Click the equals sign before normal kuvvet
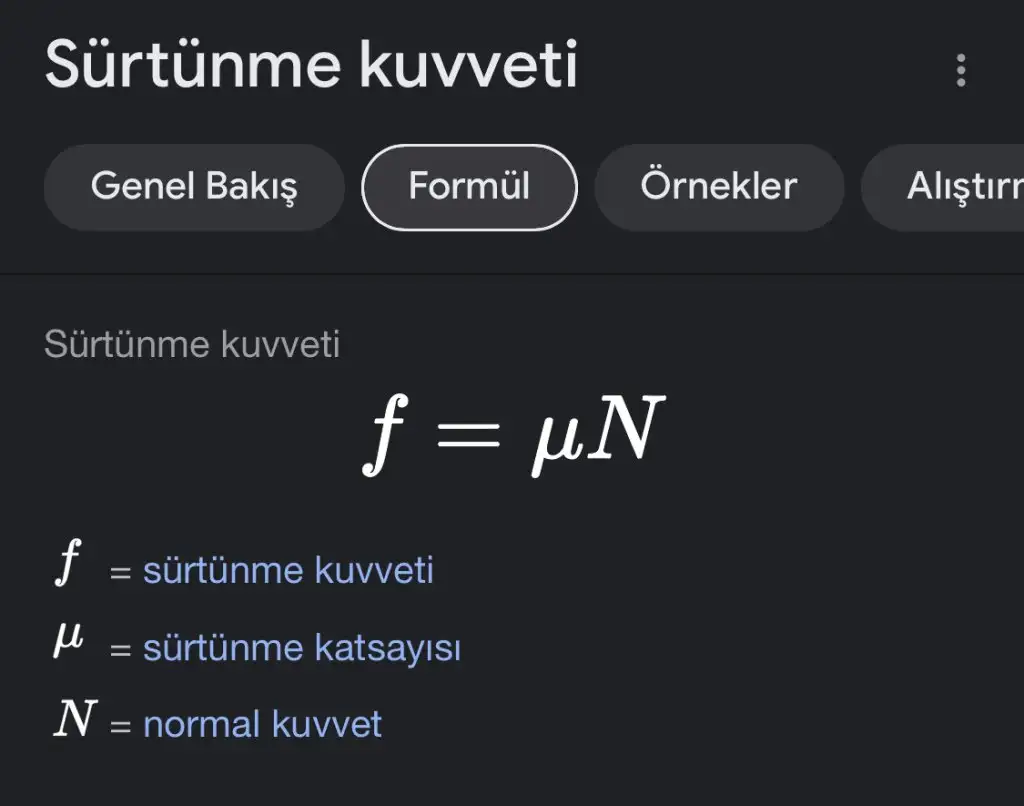Screen dimensions: 1024x806 tap(120, 726)
